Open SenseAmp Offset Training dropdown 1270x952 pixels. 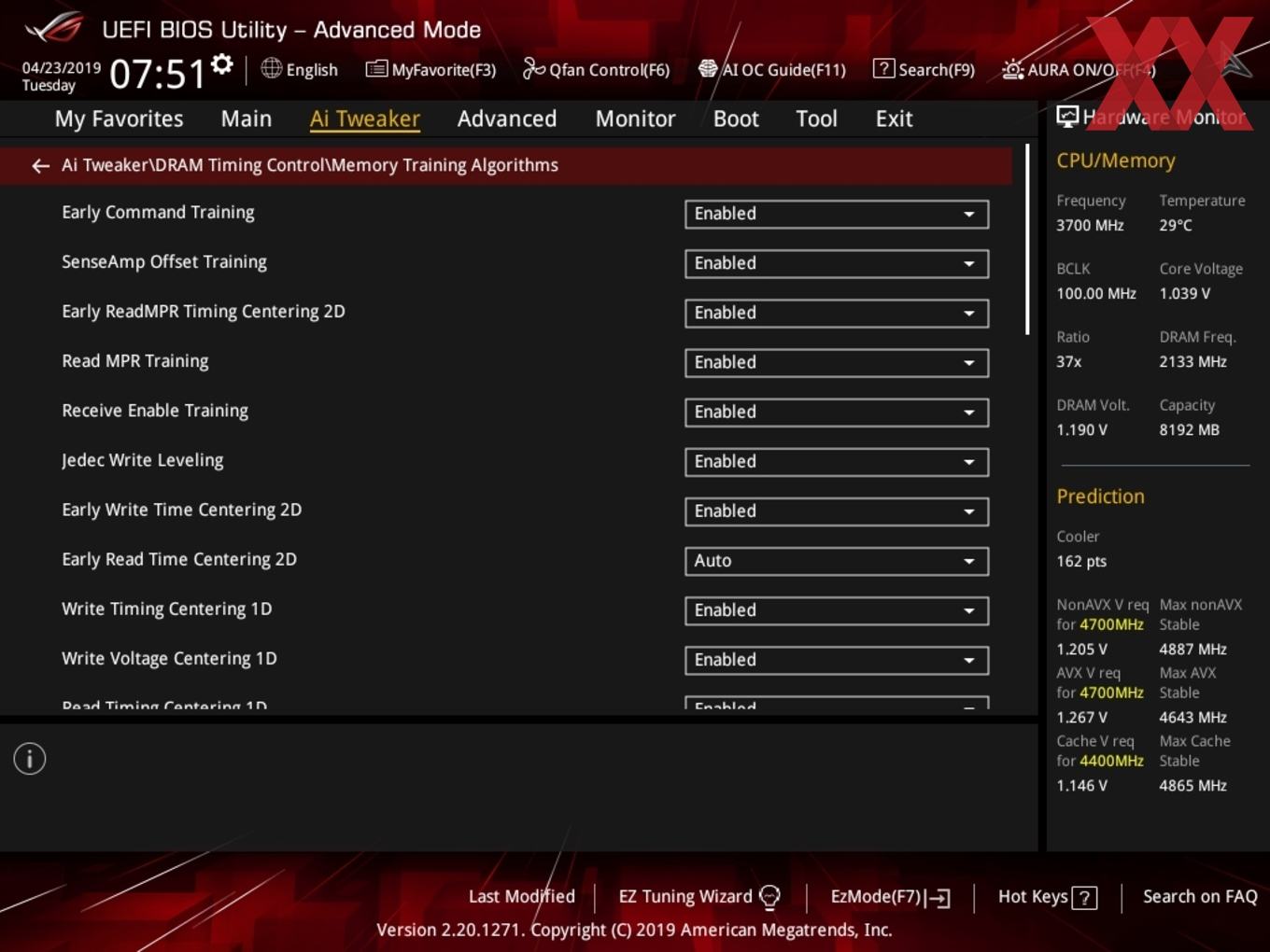[837, 263]
